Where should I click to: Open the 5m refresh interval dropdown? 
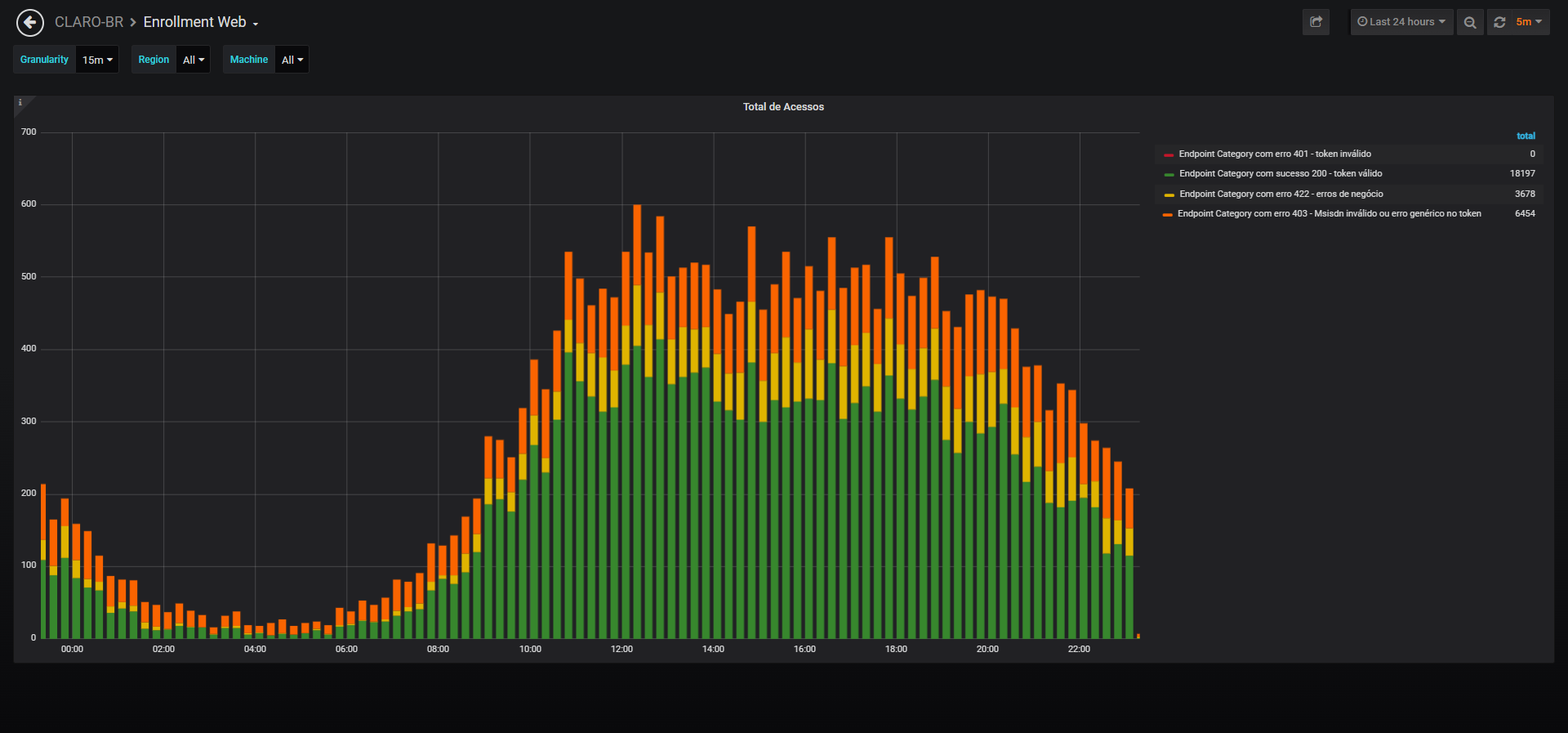pos(1529,22)
